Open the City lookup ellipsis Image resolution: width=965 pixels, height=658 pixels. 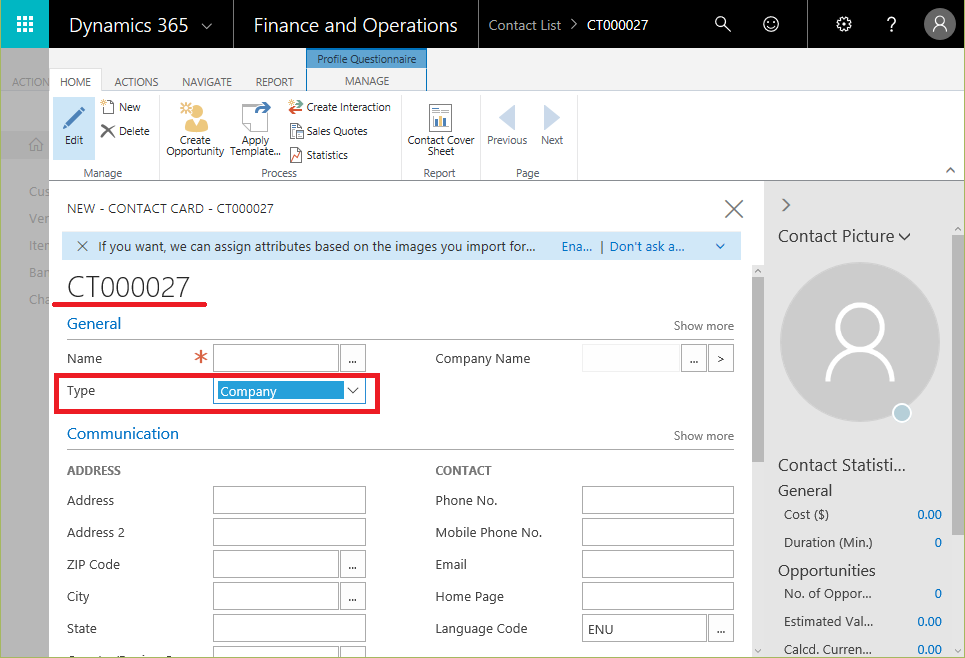(x=353, y=596)
